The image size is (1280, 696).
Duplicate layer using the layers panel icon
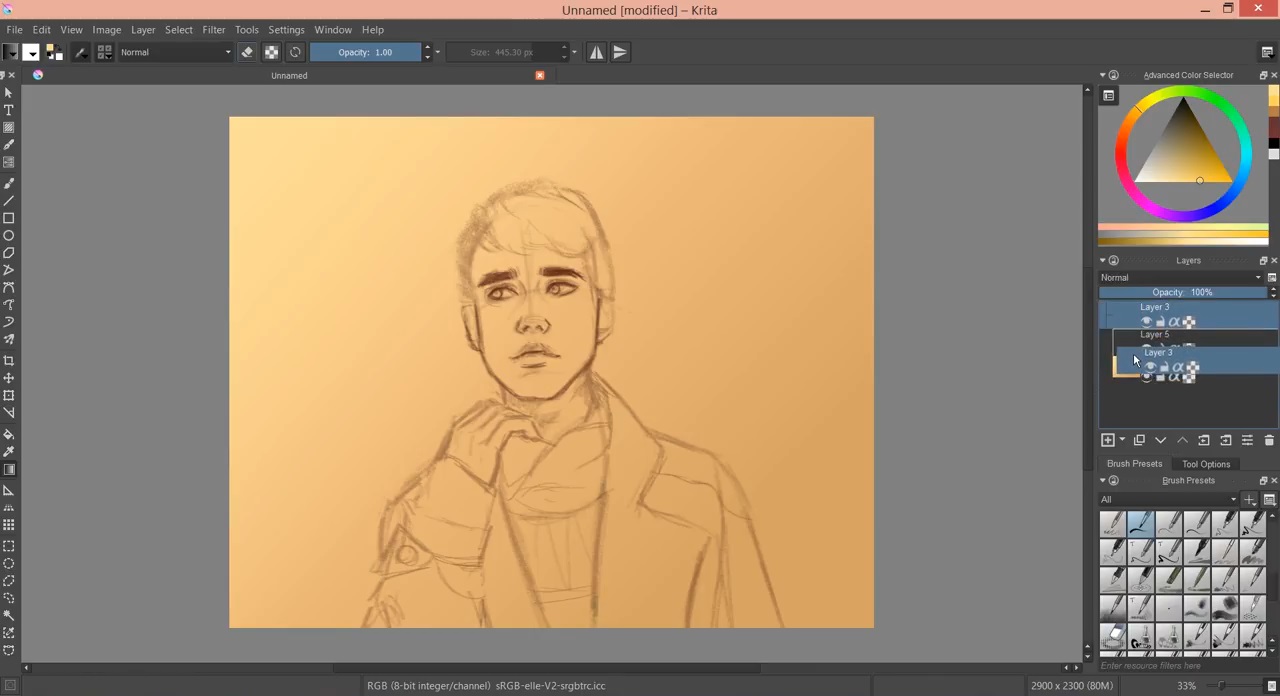[x=1139, y=440]
